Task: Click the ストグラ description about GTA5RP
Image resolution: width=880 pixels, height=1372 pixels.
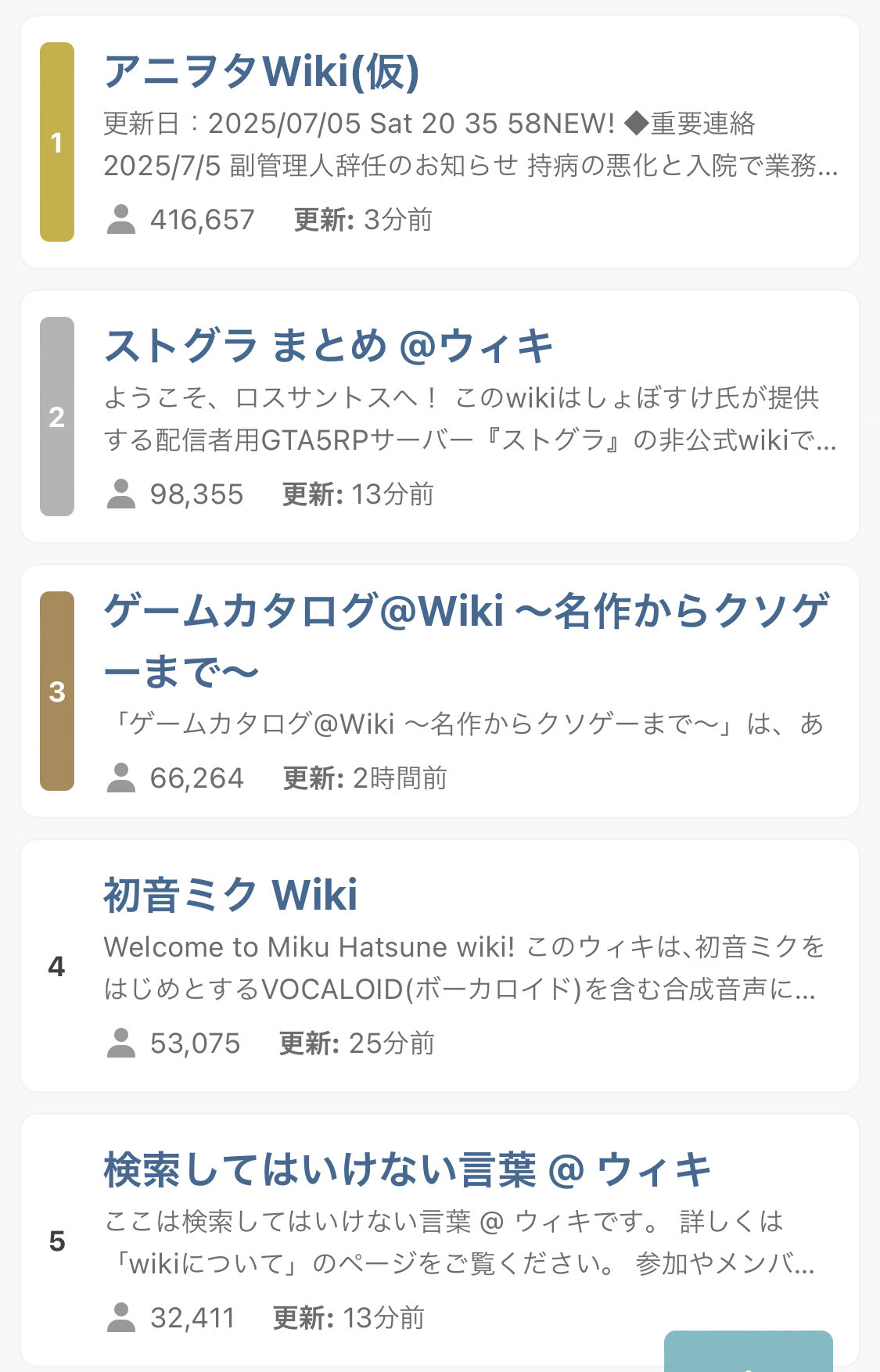Action: pyautogui.click(x=471, y=419)
